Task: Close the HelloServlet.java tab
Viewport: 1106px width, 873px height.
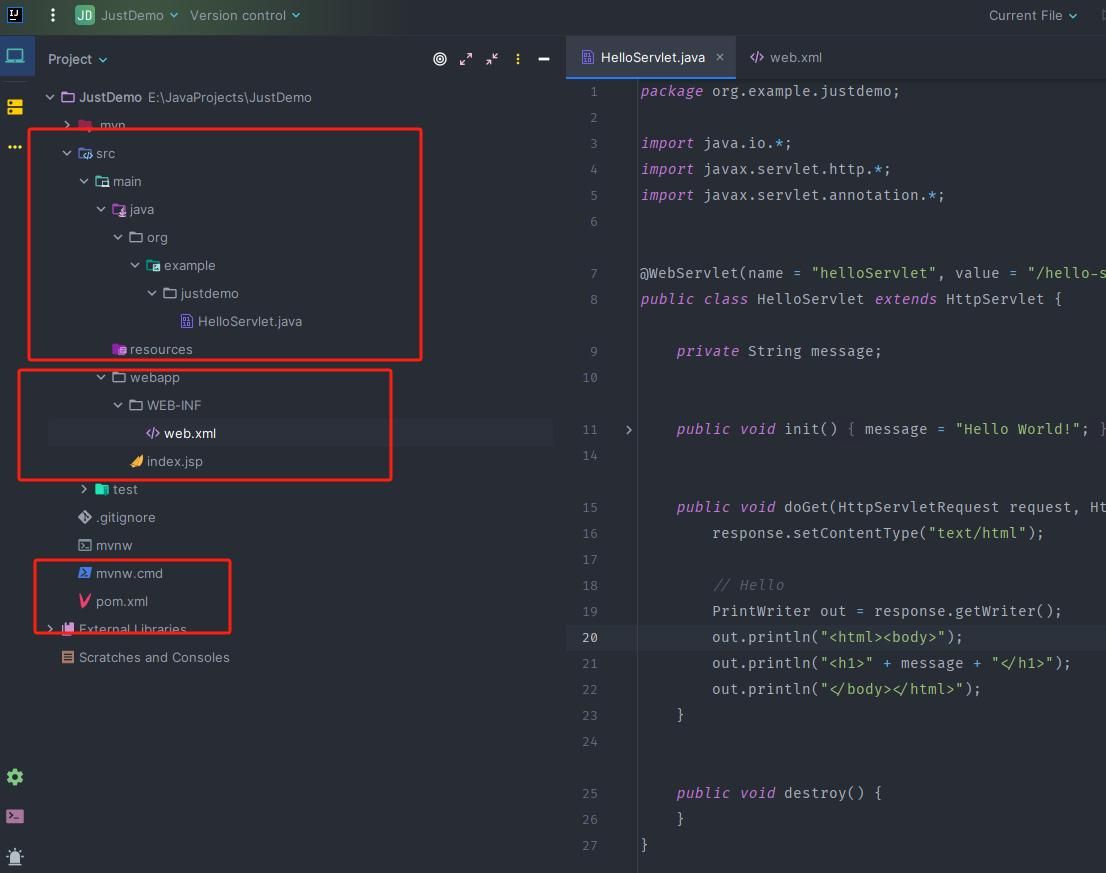Action: click(719, 57)
